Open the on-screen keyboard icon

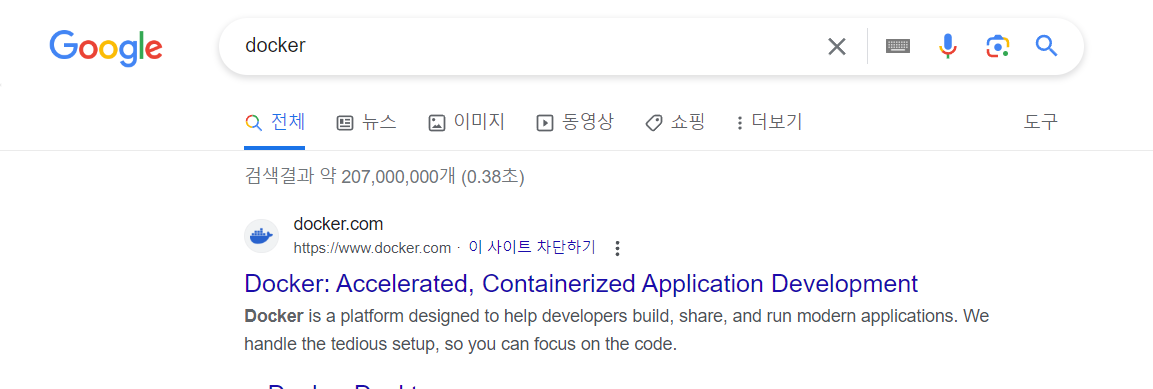pos(898,46)
